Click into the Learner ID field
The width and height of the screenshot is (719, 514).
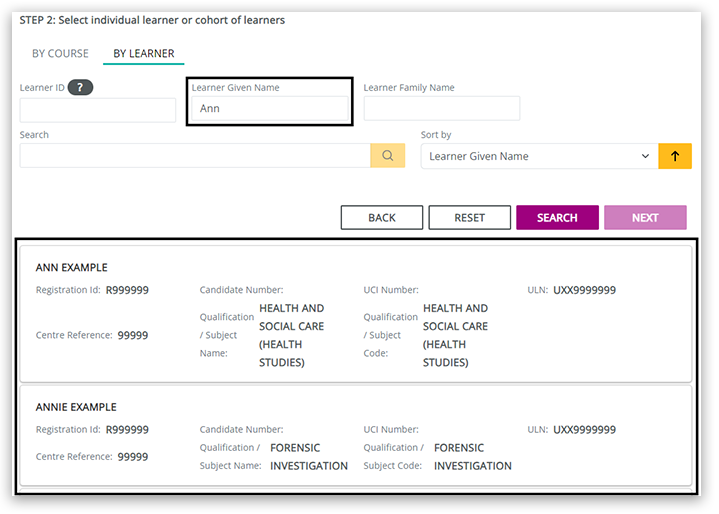pos(97,109)
